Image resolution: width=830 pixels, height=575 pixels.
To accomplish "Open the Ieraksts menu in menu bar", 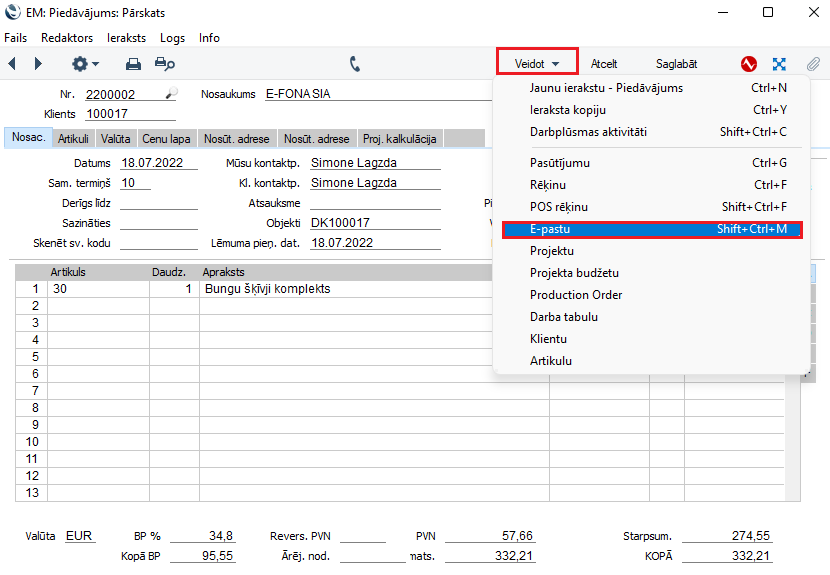I will 127,38.
